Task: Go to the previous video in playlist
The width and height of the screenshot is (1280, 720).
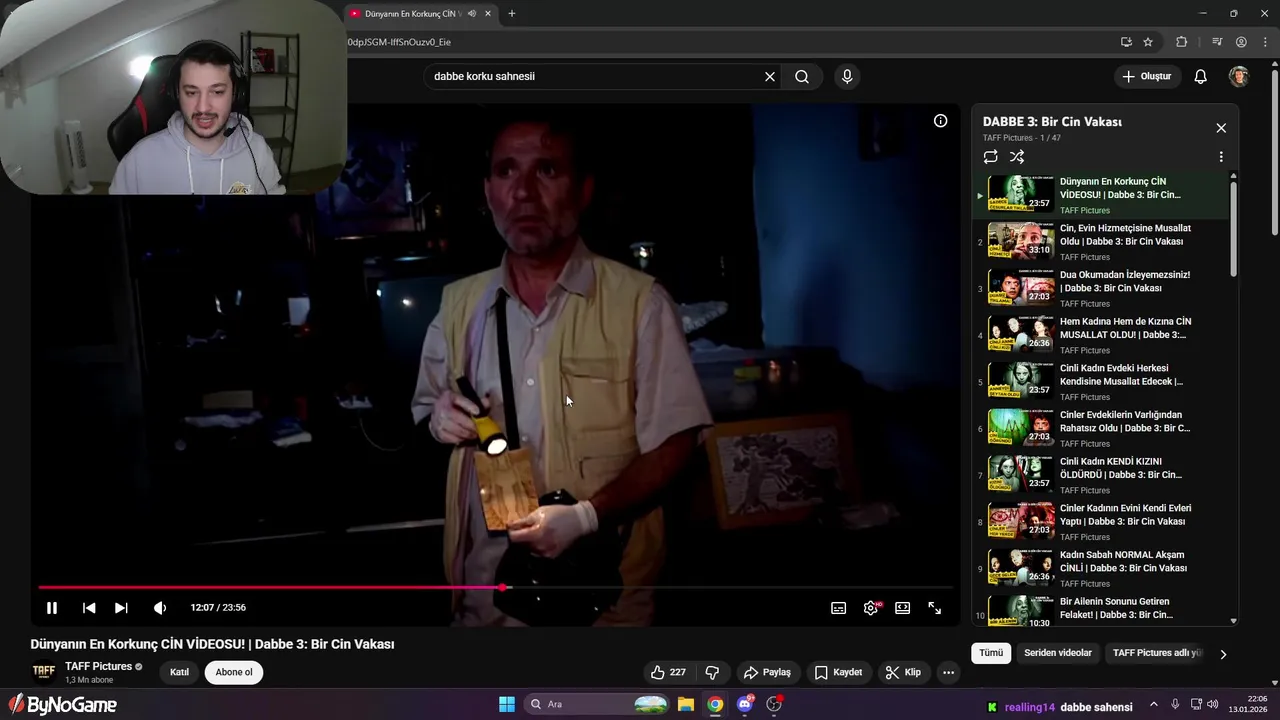Action: pos(89,607)
